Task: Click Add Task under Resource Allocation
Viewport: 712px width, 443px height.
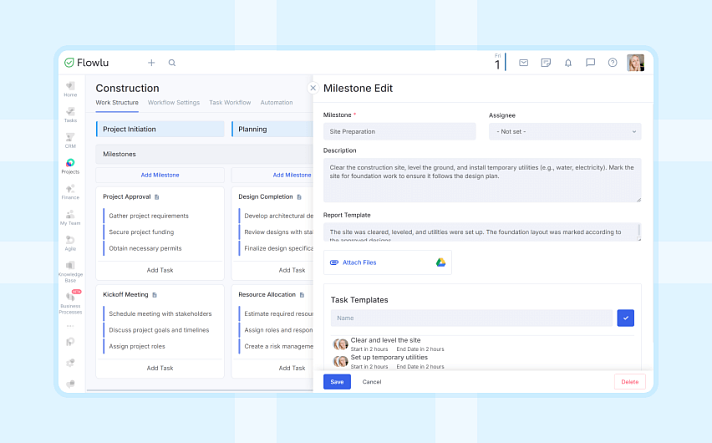Action: [x=292, y=368]
